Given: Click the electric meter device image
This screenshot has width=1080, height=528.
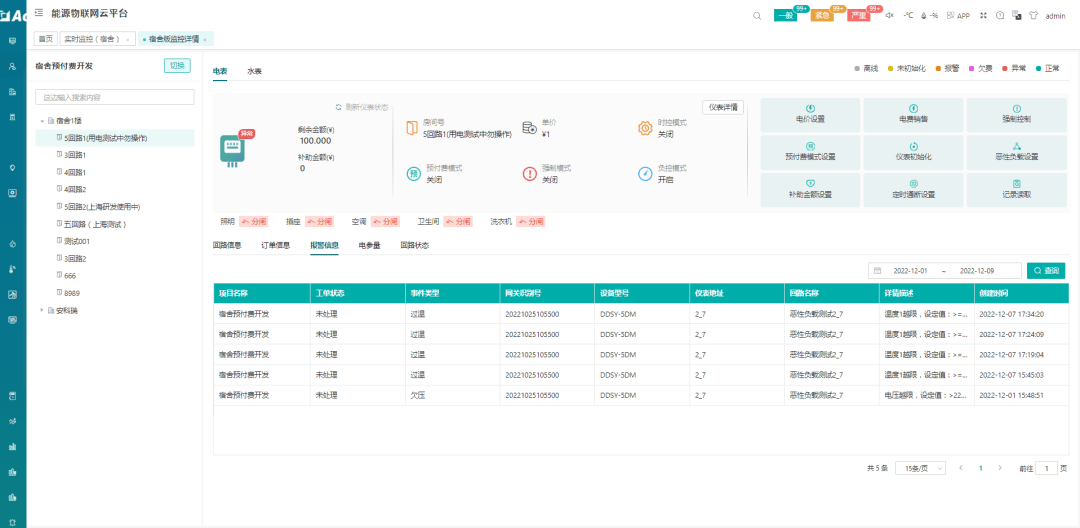Looking at the screenshot, I should [x=234, y=149].
